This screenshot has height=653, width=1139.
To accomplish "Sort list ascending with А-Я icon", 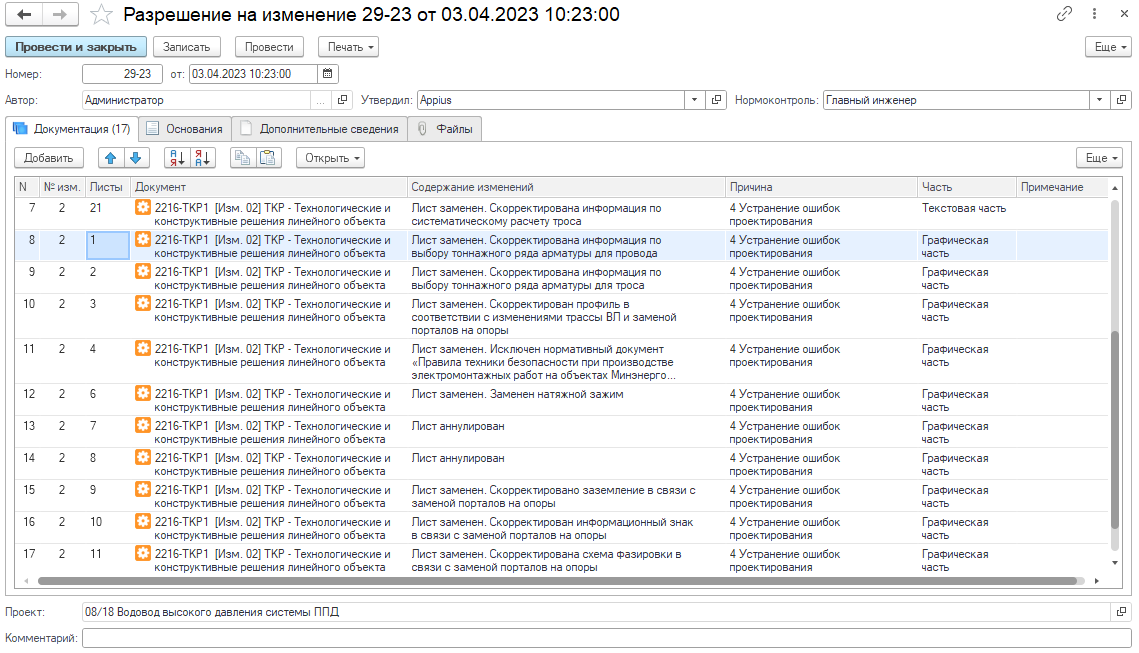I will pos(177,158).
